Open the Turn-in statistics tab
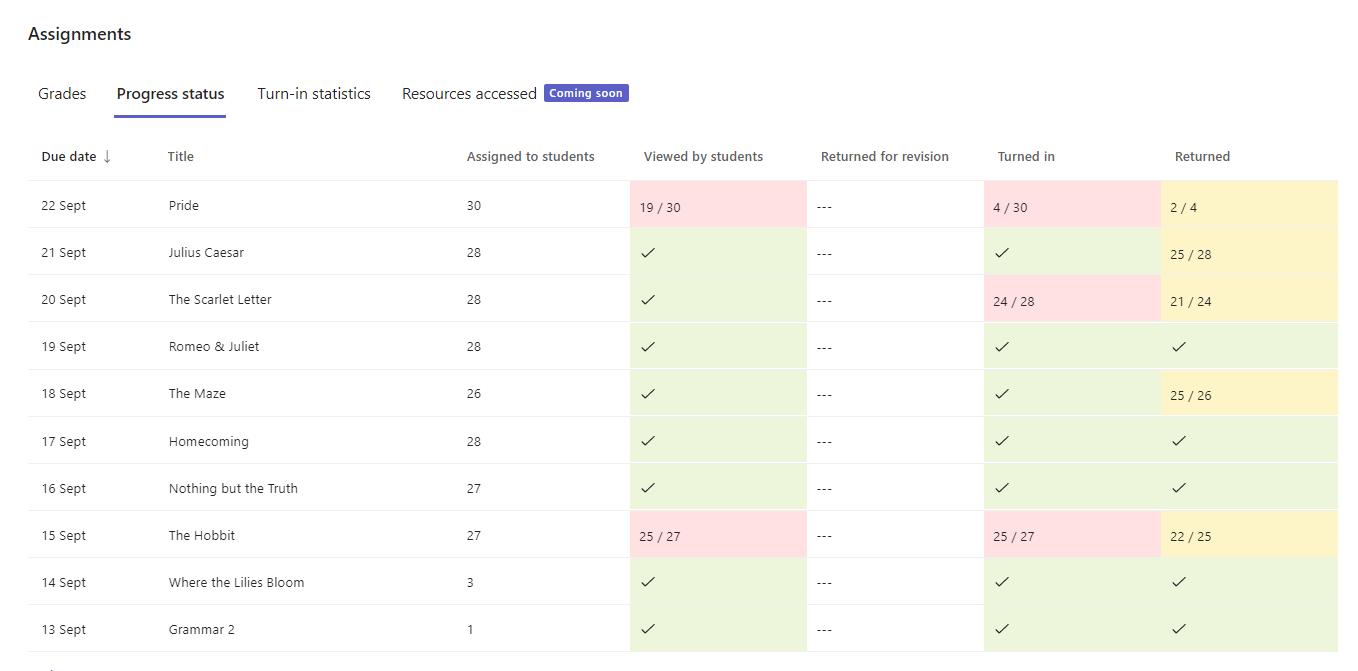The width and height of the screenshot is (1358, 671). 314,94
